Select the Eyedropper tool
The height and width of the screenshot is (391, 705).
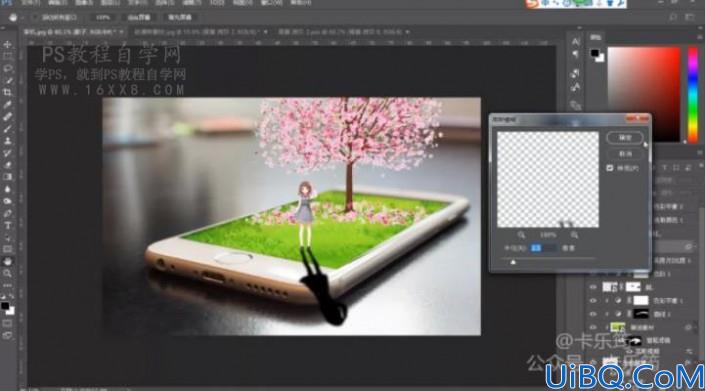pyautogui.click(x=8, y=105)
